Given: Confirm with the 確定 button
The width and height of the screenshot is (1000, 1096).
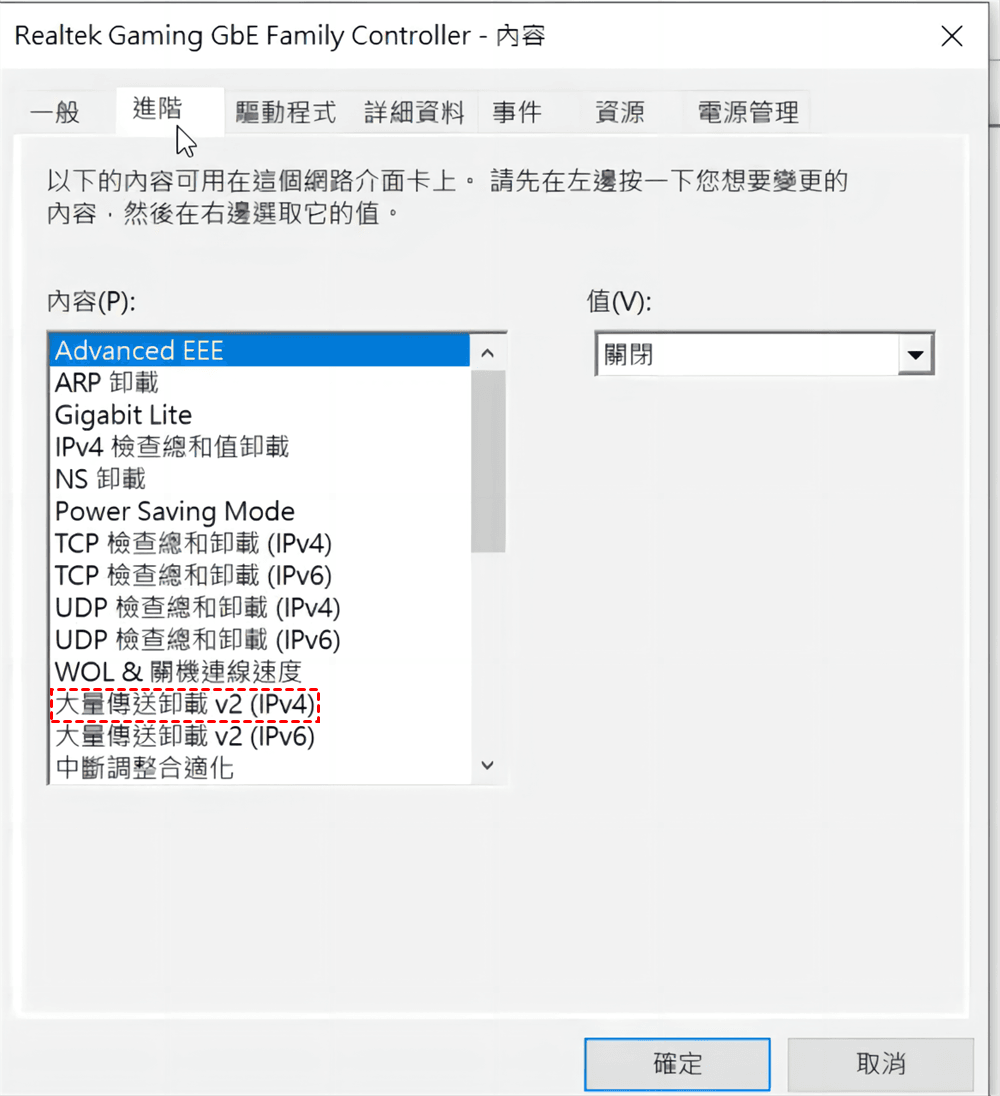Looking at the screenshot, I should coord(677,1064).
